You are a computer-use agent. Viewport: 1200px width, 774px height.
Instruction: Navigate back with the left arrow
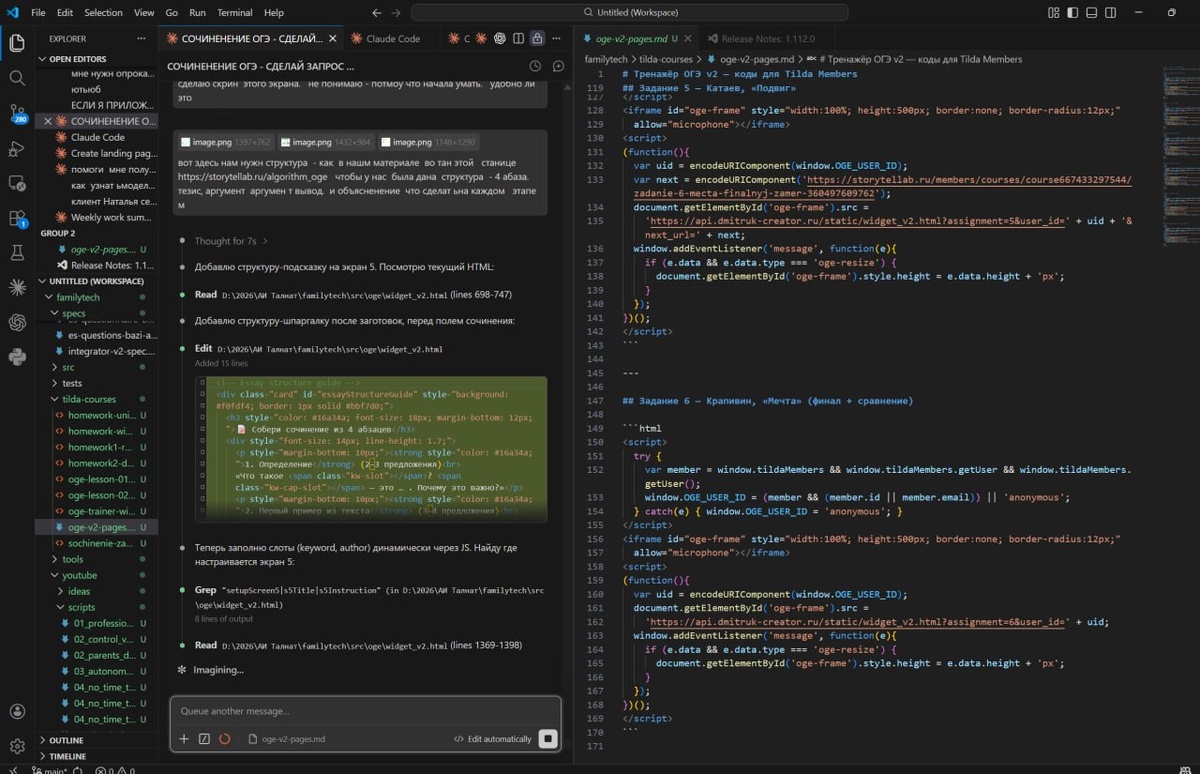[x=376, y=13]
